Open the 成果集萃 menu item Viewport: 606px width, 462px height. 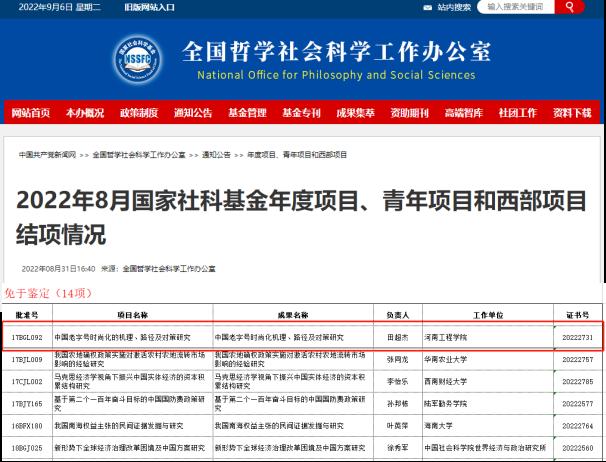point(355,113)
